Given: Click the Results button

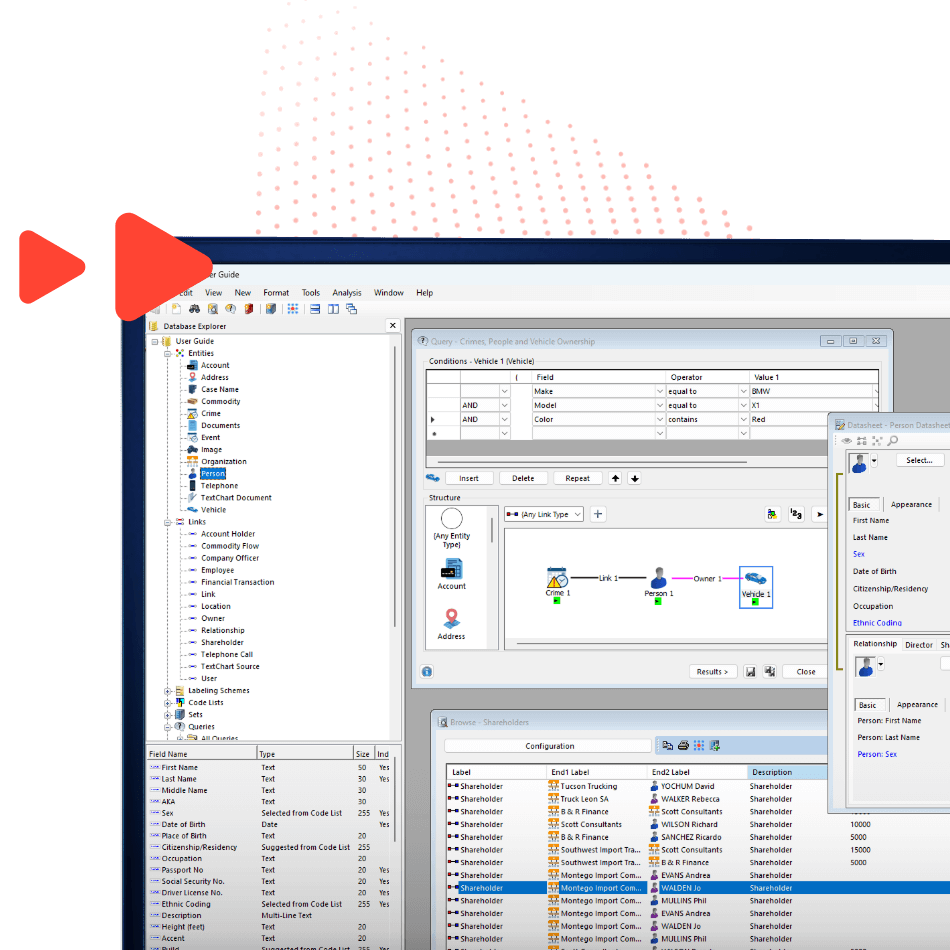Looking at the screenshot, I should [711, 671].
